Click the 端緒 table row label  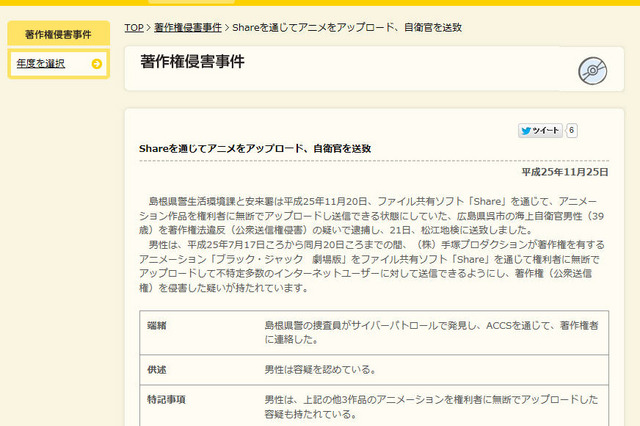click(x=157, y=326)
